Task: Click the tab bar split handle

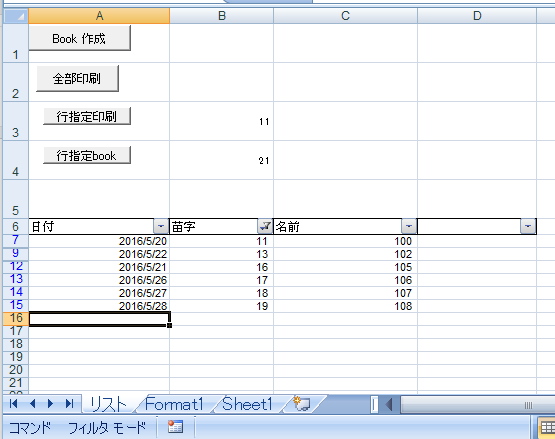Action: coord(374,404)
